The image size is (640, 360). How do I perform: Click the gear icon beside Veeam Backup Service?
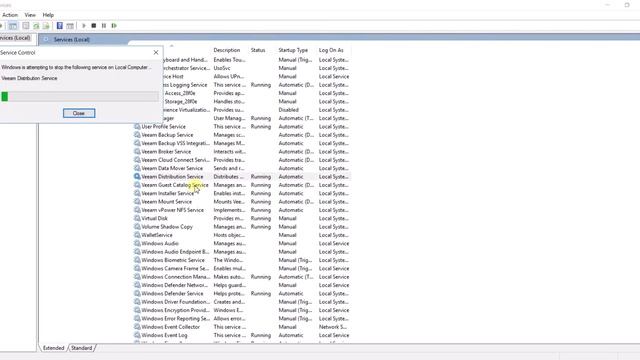point(137,135)
